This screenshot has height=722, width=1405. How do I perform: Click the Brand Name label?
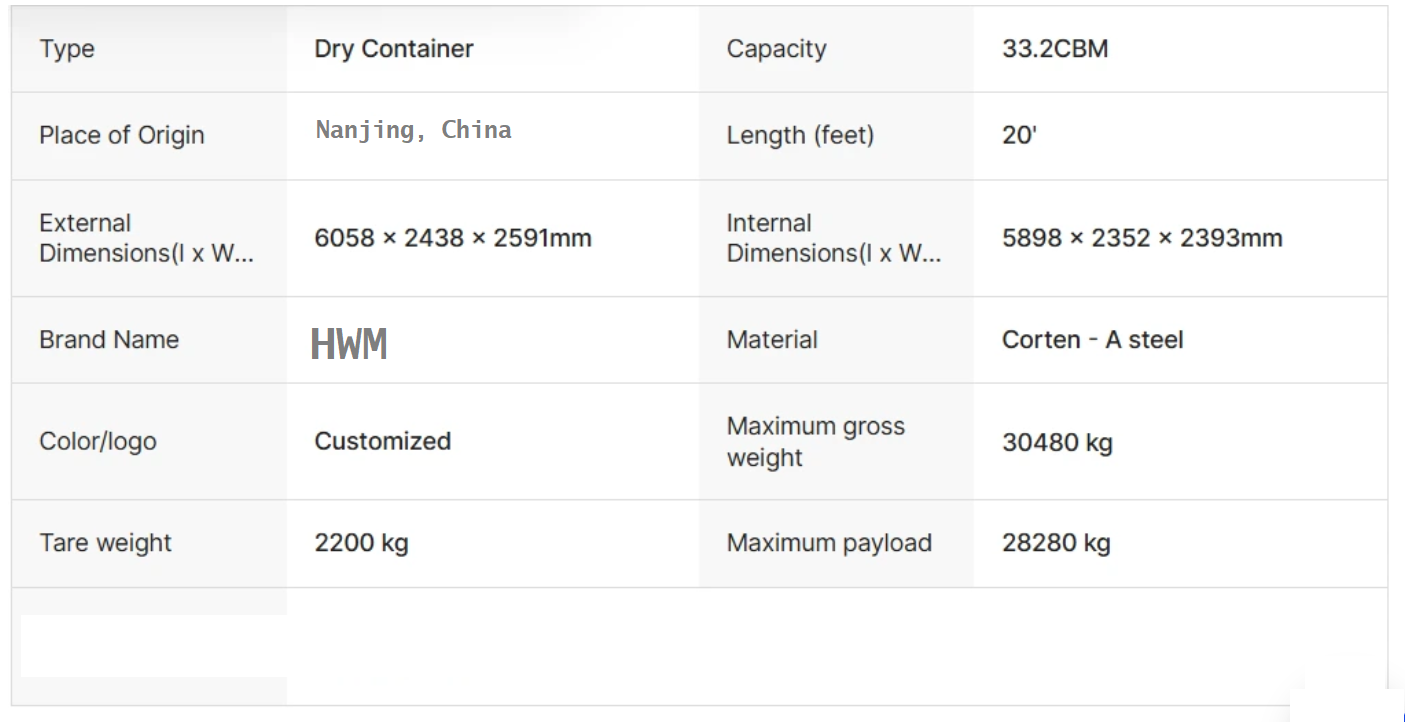(109, 340)
